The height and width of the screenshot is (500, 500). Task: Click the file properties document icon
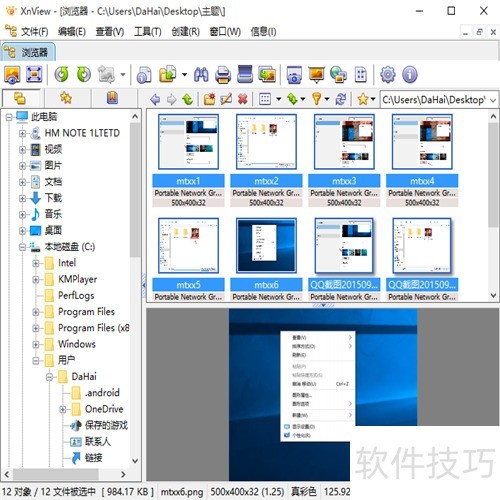144,74
